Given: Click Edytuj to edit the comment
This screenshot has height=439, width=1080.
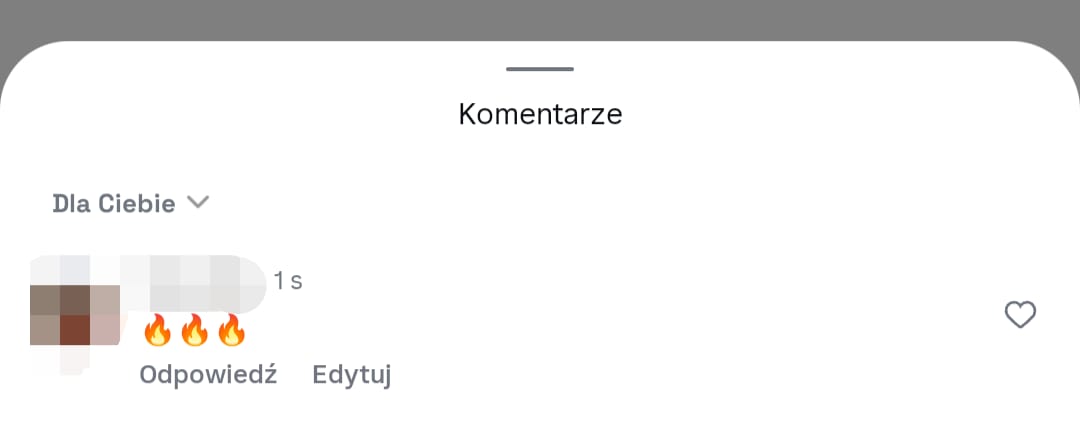Looking at the screenshot, I should point(351,375).
